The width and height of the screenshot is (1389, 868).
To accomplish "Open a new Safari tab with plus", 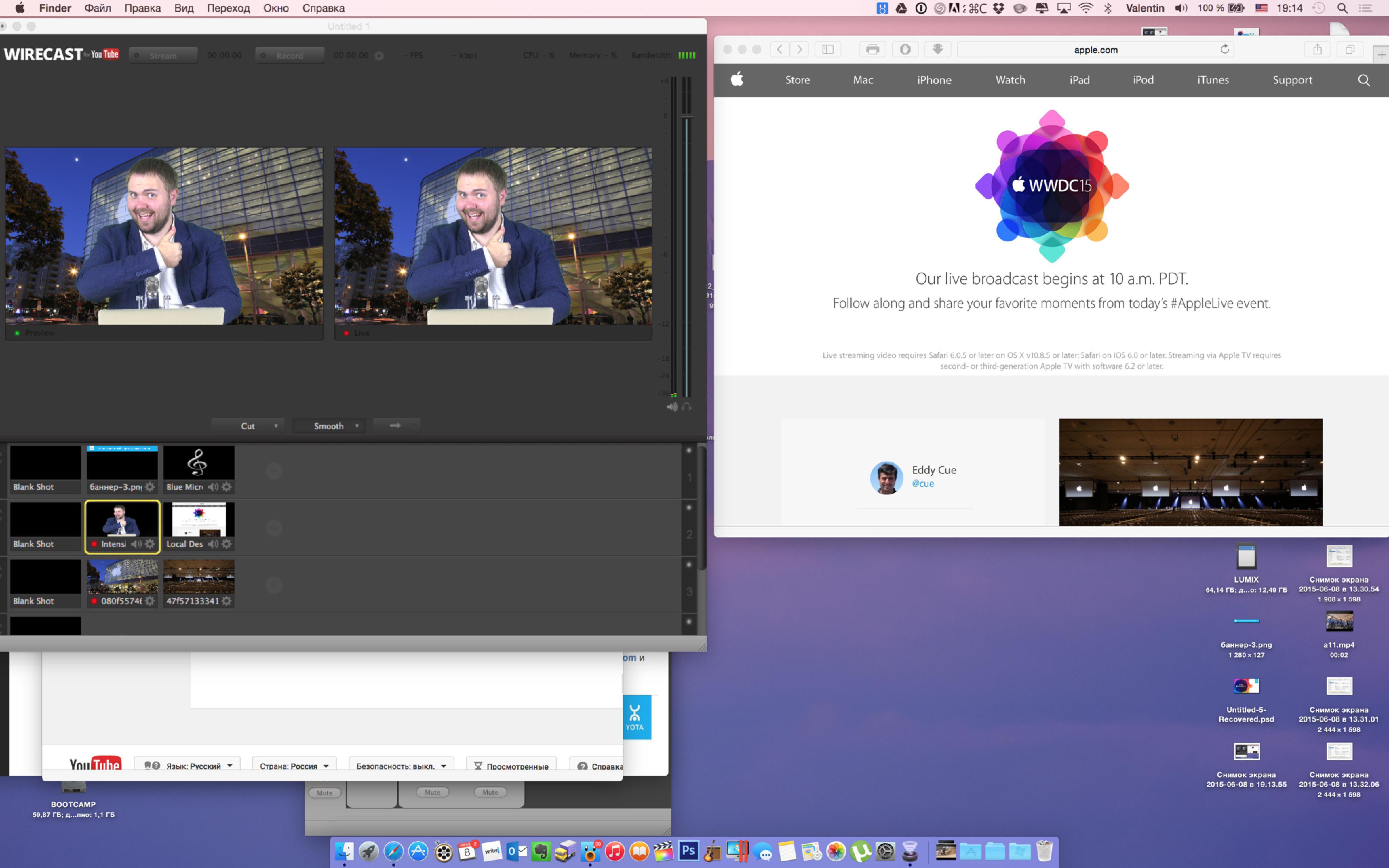I will [1382, 55].
